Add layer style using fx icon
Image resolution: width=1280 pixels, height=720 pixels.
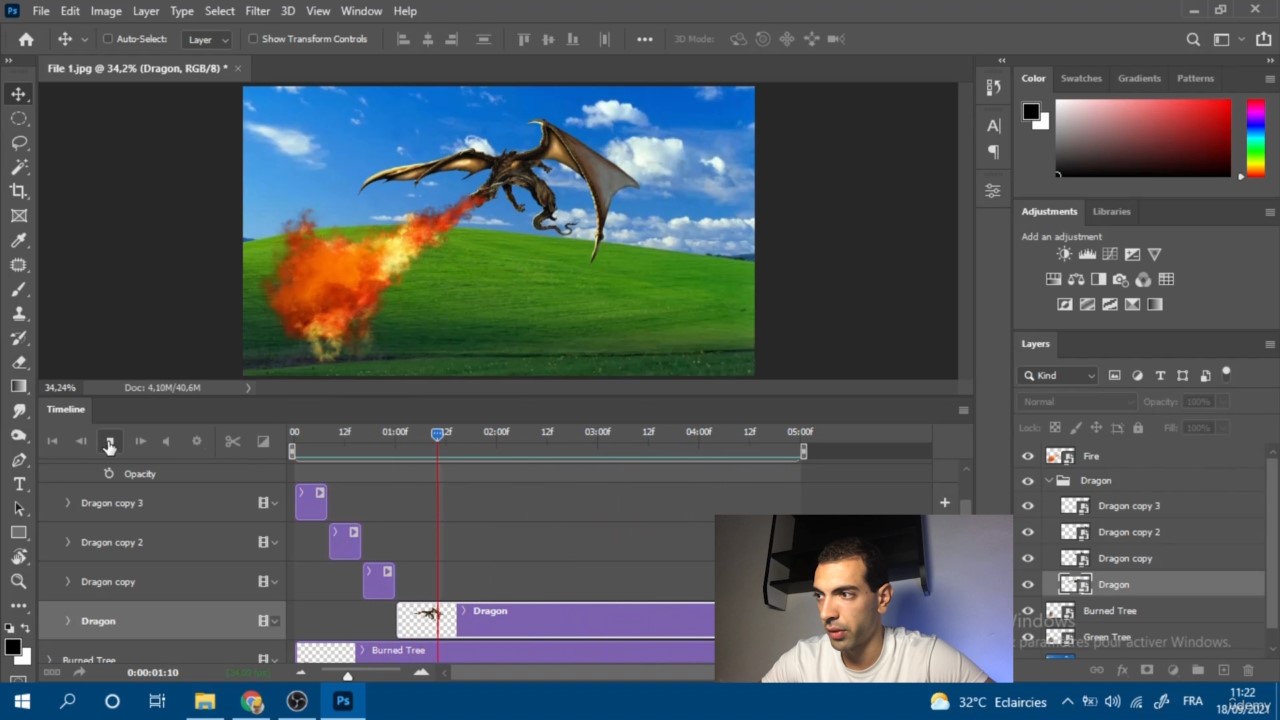(x=1122, y=670)
